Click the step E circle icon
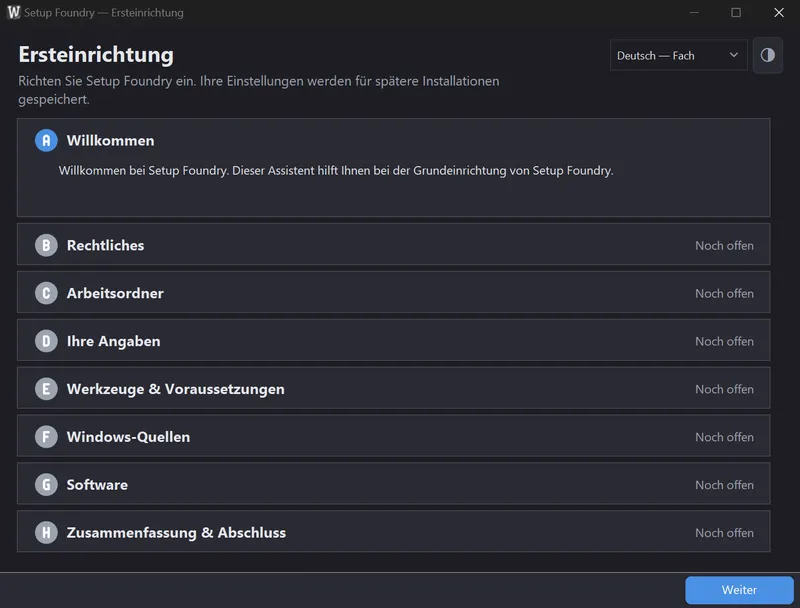 (46, 389)
